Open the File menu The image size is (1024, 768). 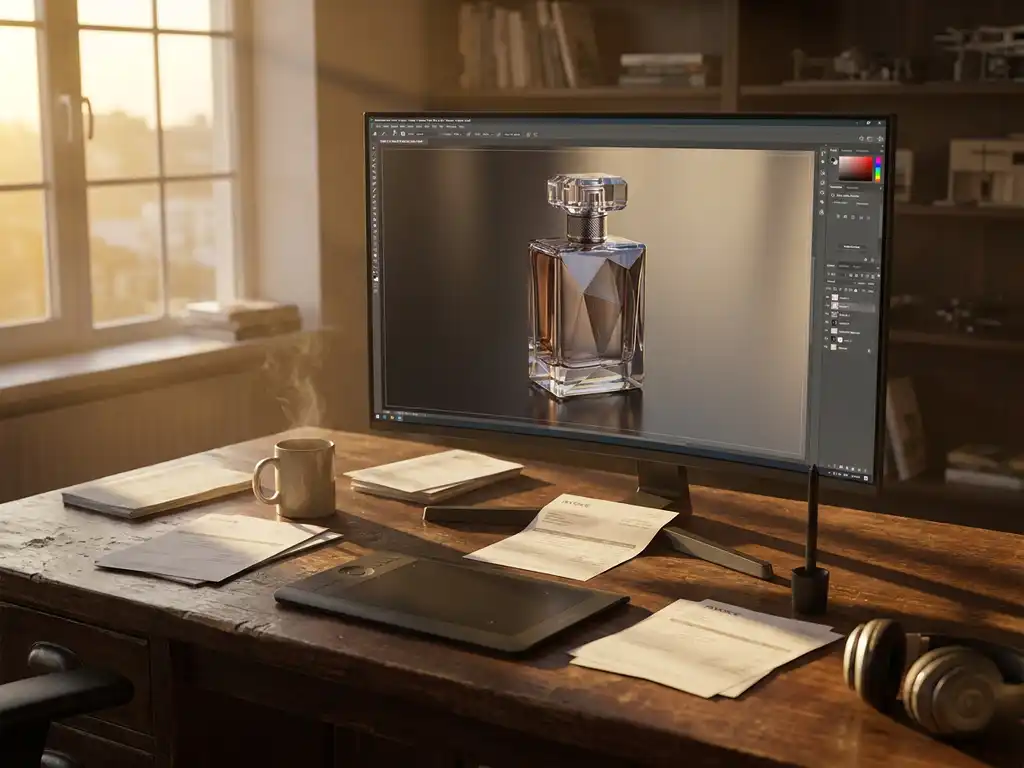(380, 126)
